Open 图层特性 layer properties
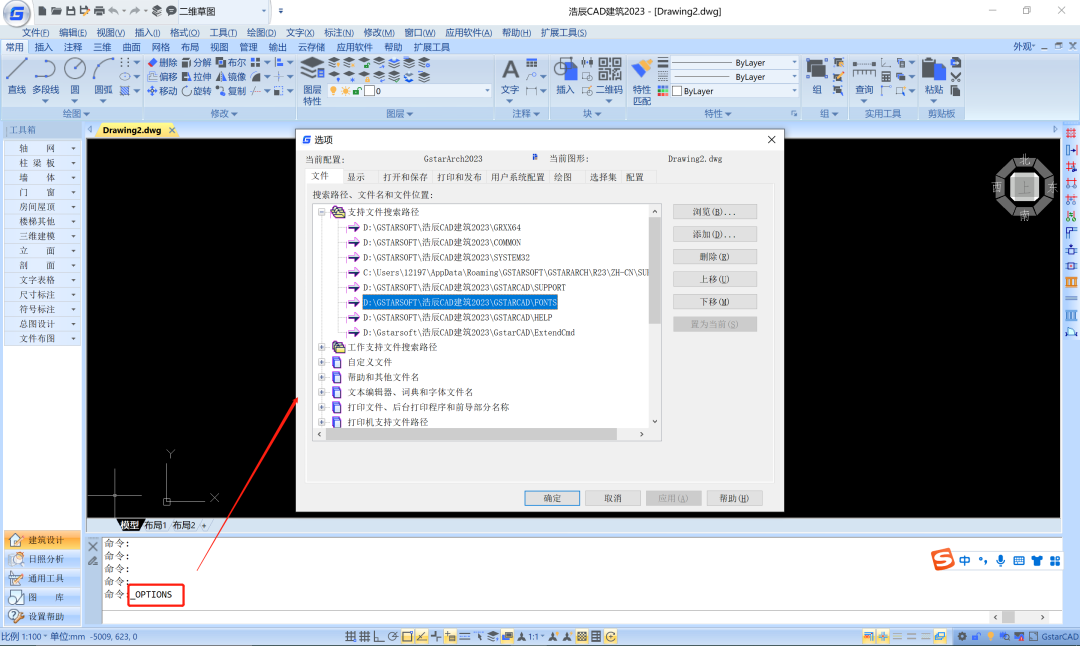The width and height of the screenshot is (1080, 646). 312,81
